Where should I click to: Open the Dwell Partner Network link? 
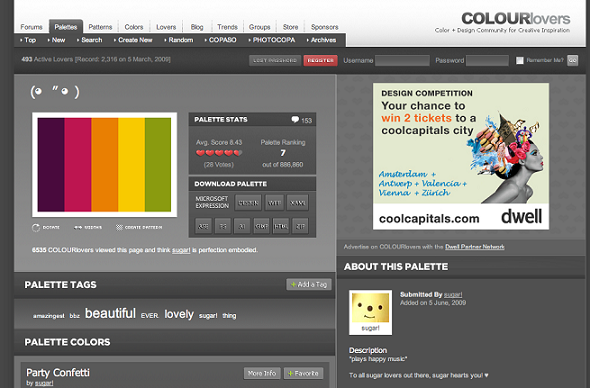tap(475, 247)
